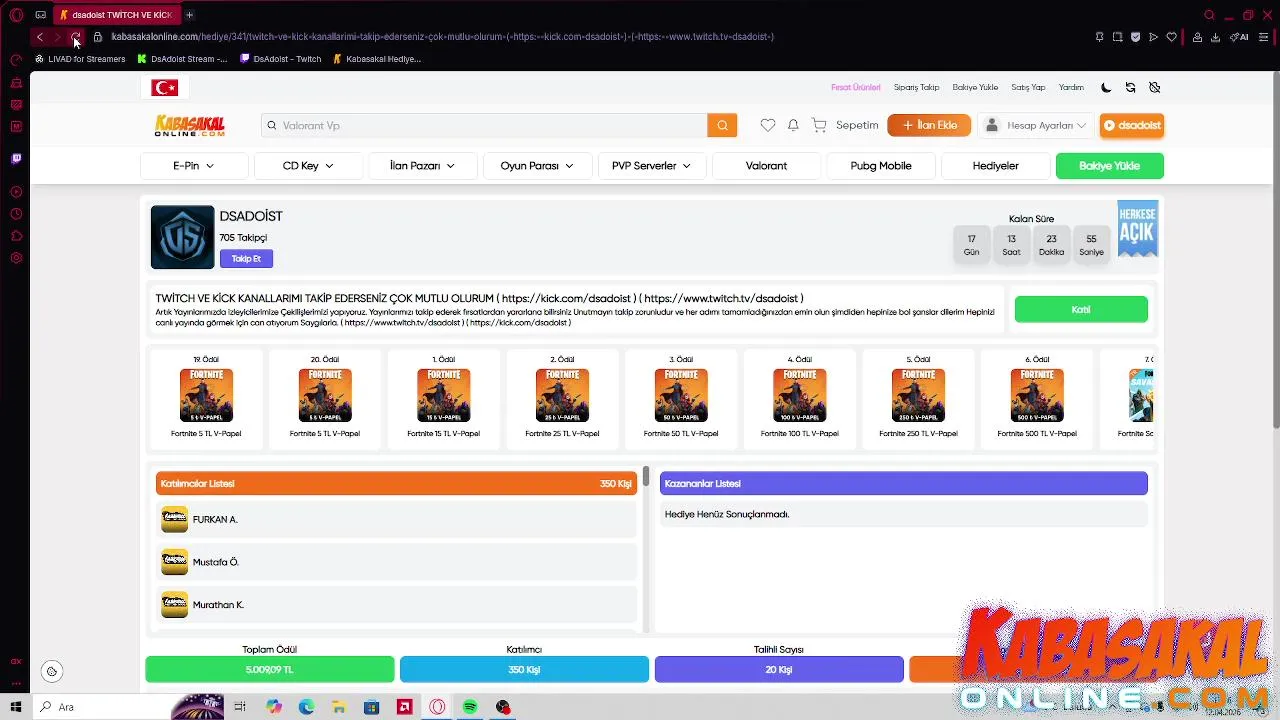
Task: Open Opera easy setup menu icon
Action: (1264, 37)
